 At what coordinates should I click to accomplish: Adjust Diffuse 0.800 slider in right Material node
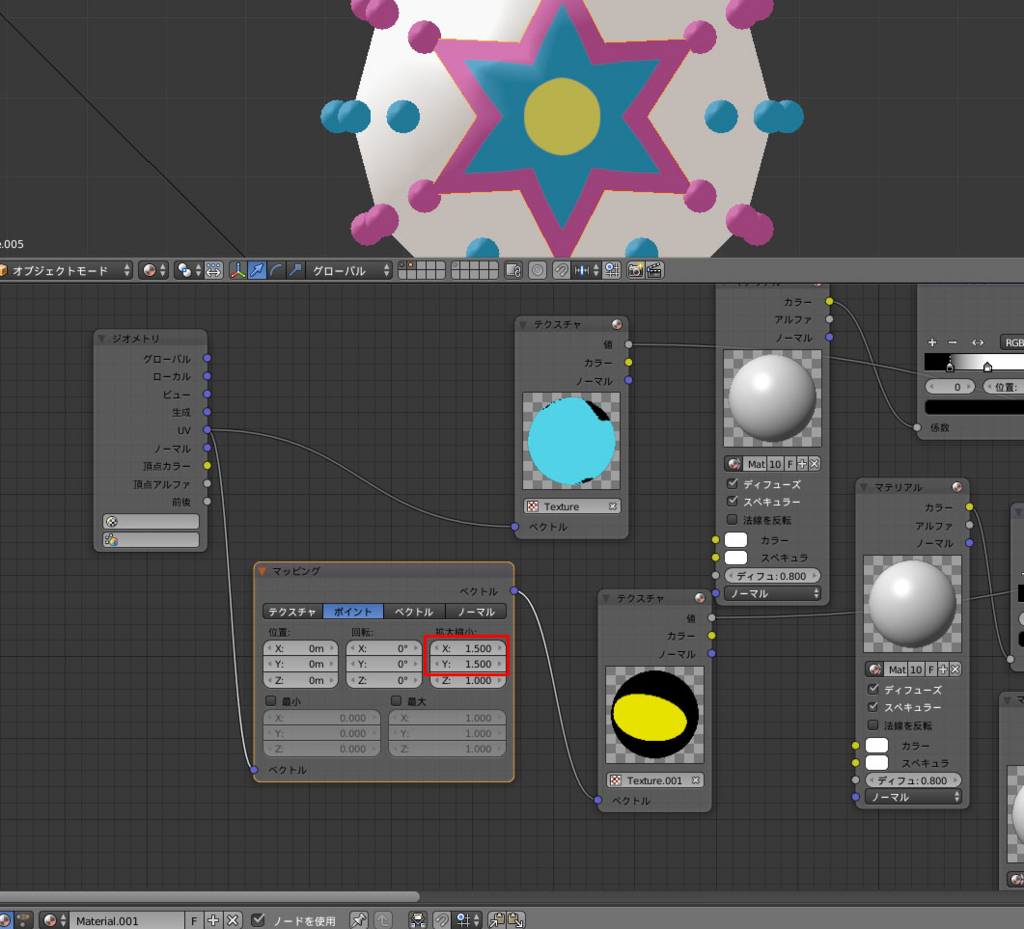(913, 780)
